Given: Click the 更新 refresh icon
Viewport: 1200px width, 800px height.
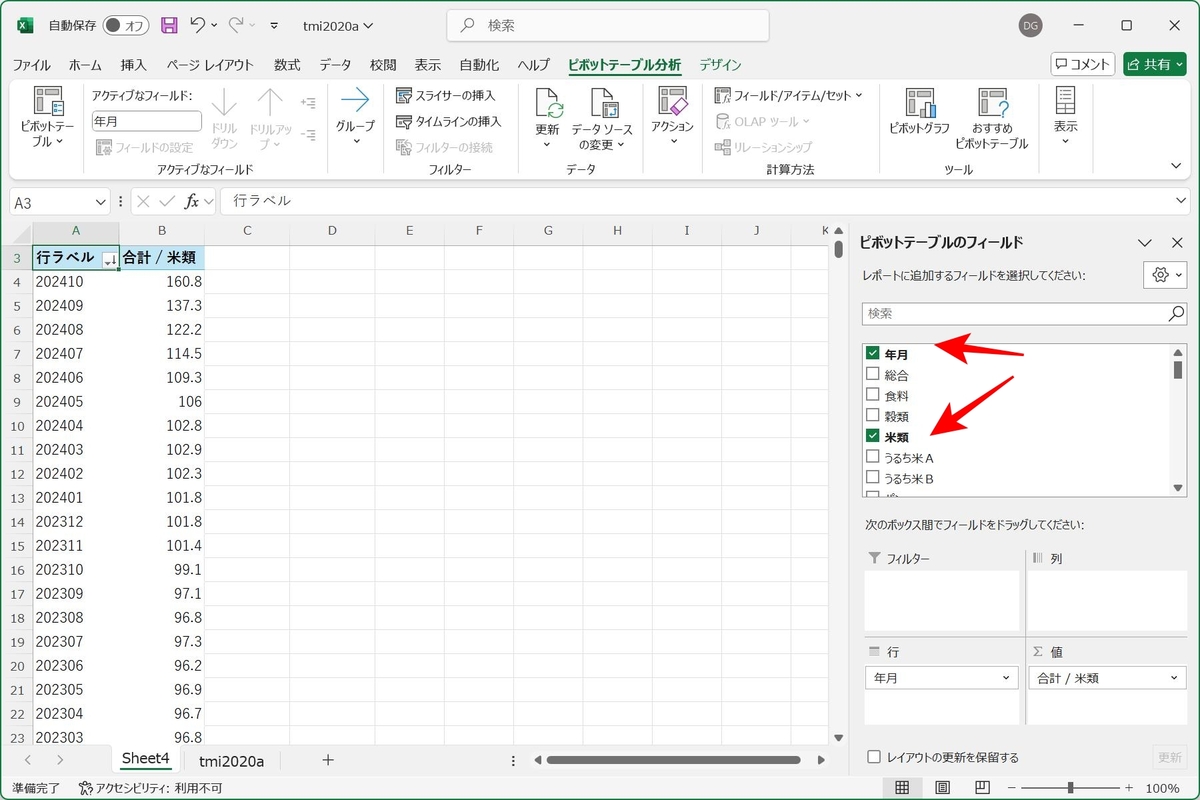Looking at the screenshot, I should 548,104.
